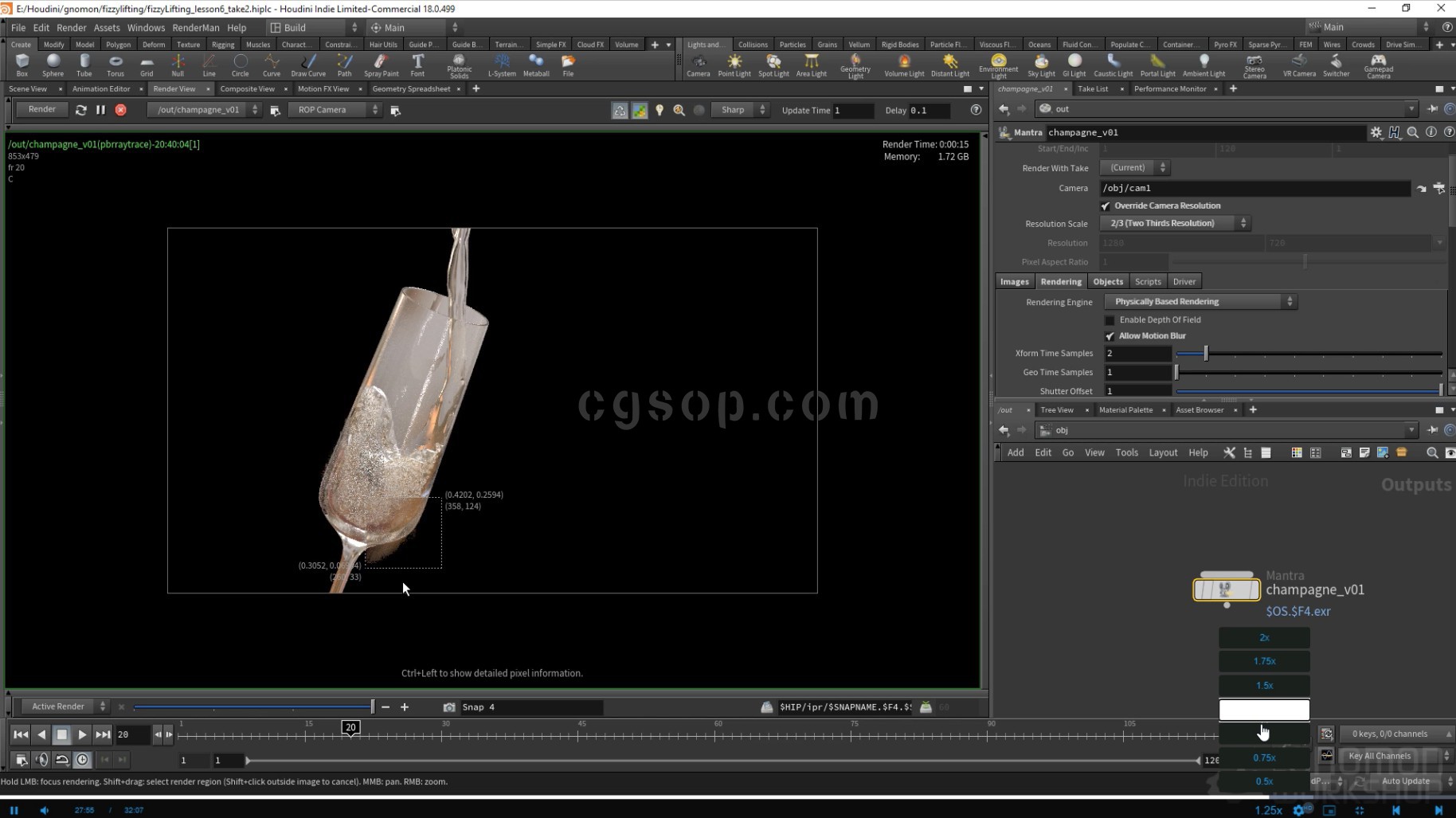Viewport: 1456px width, 818px height.
Task: Open the Build desktop dropdown
Action: (315, 27)
